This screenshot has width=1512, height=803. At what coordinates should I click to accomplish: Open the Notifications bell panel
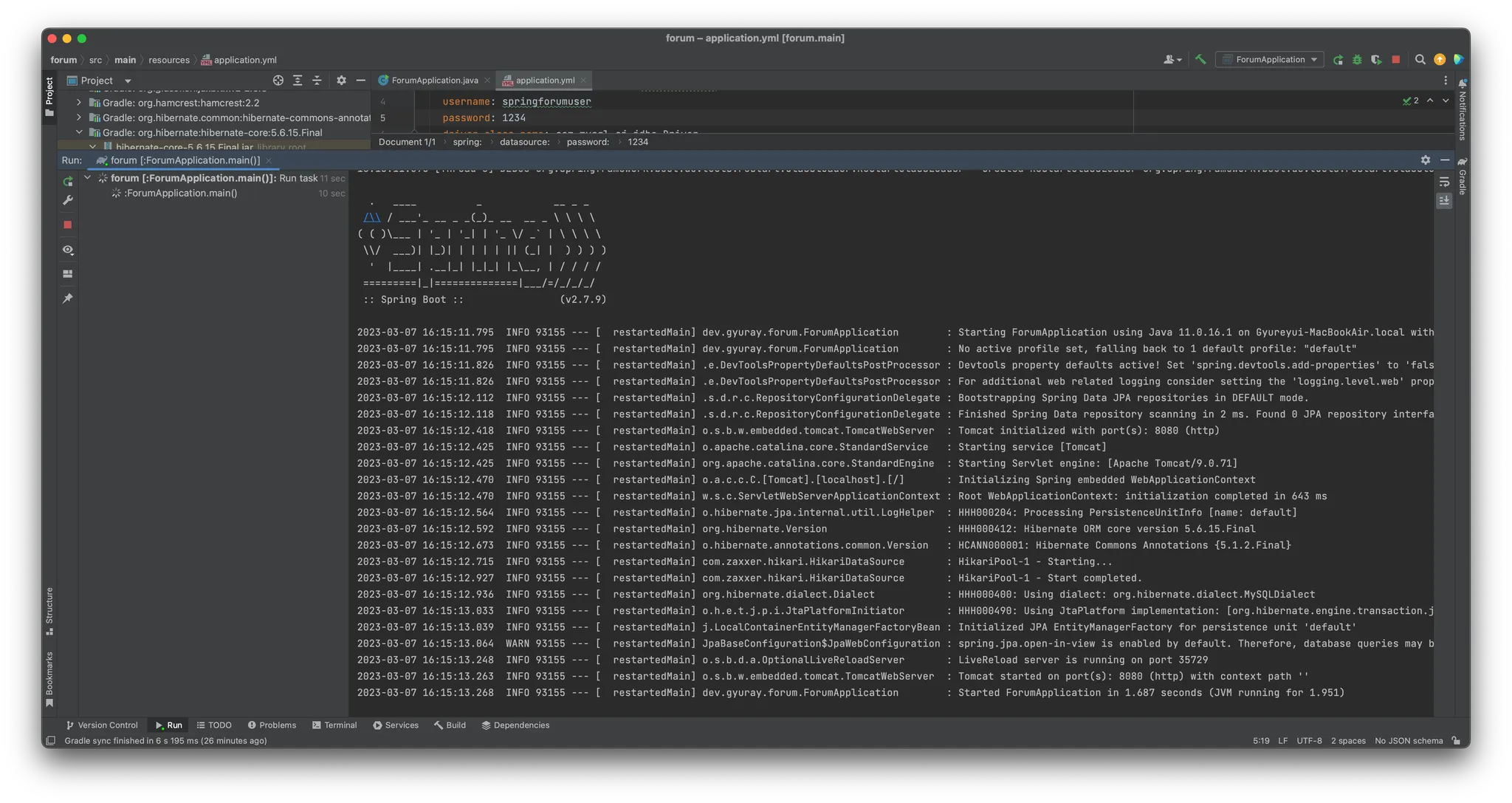coord(1462,83)
